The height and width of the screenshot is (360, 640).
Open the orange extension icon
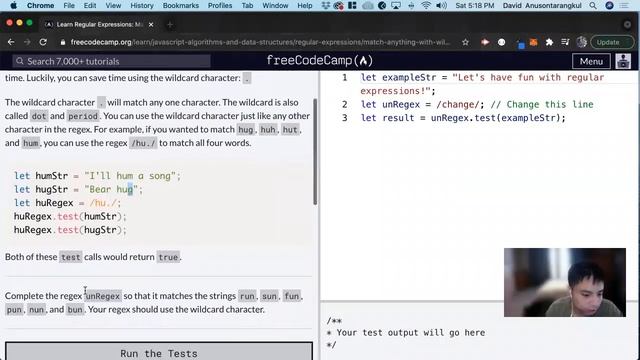[533, 42]
